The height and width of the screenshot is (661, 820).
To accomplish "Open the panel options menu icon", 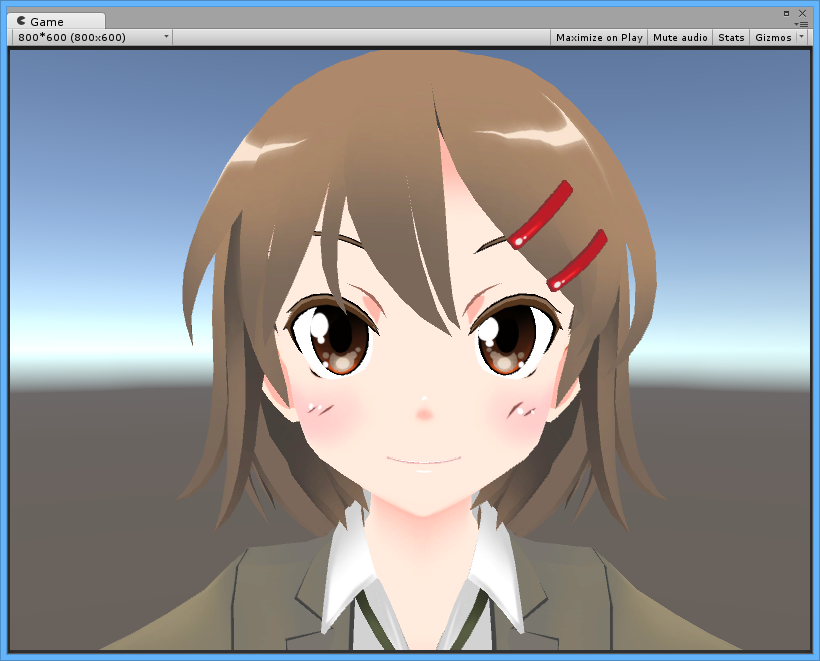I will point(801,24).
